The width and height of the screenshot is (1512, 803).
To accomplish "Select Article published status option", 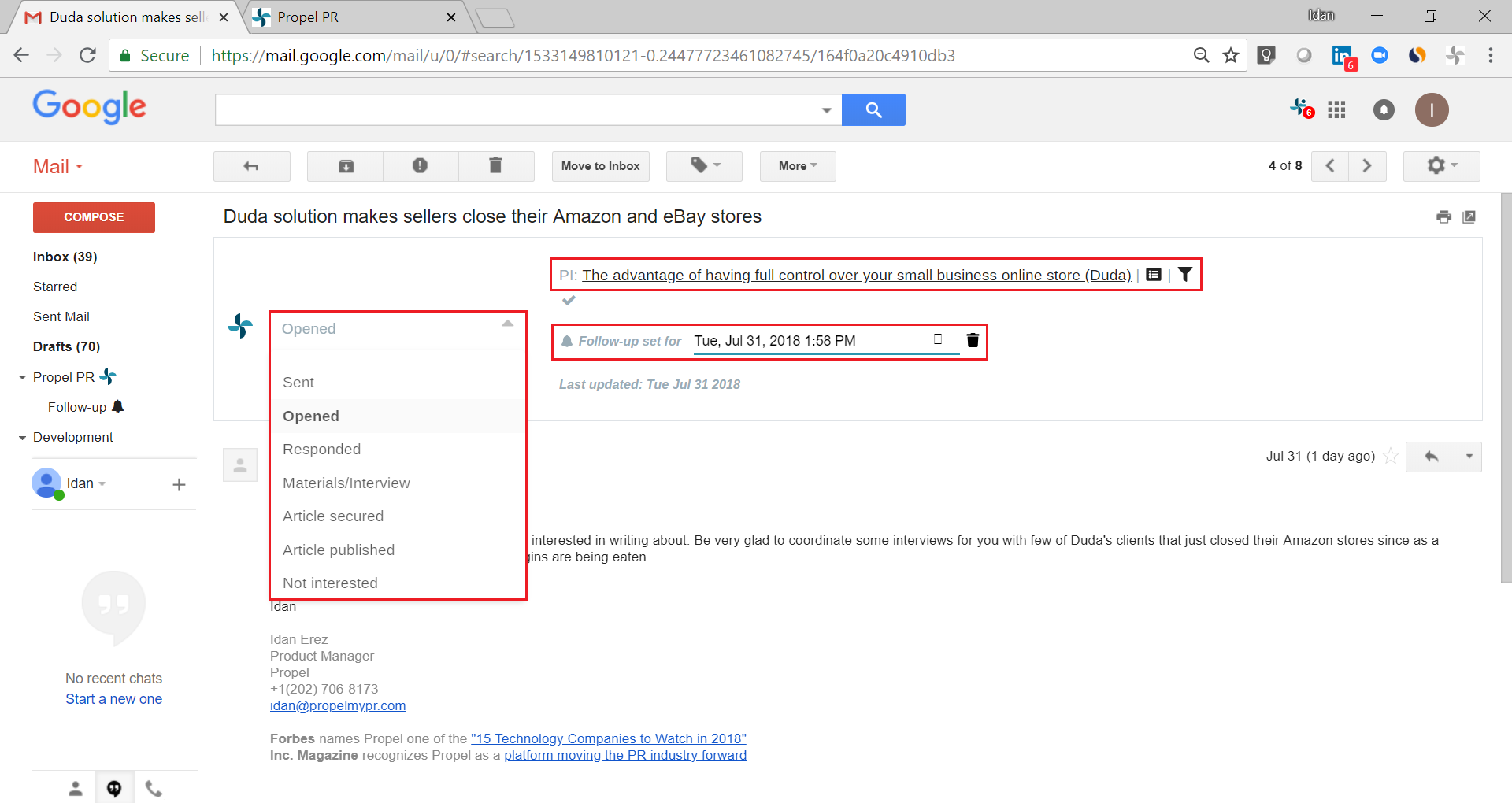I will 398,550.
